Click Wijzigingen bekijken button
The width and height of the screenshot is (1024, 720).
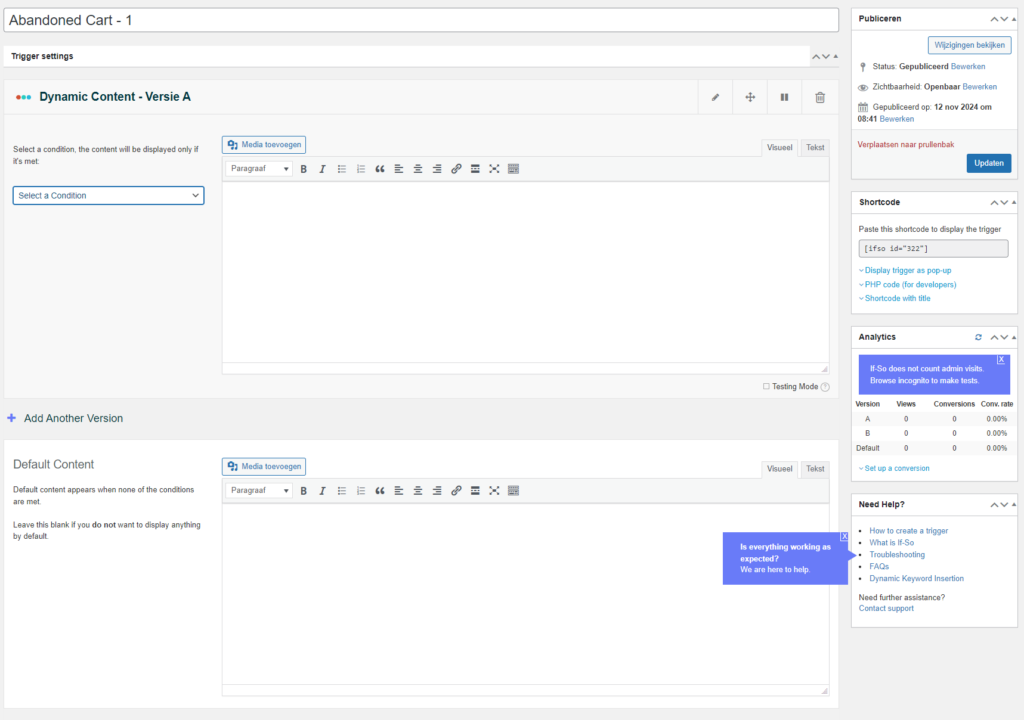point(969,45)
